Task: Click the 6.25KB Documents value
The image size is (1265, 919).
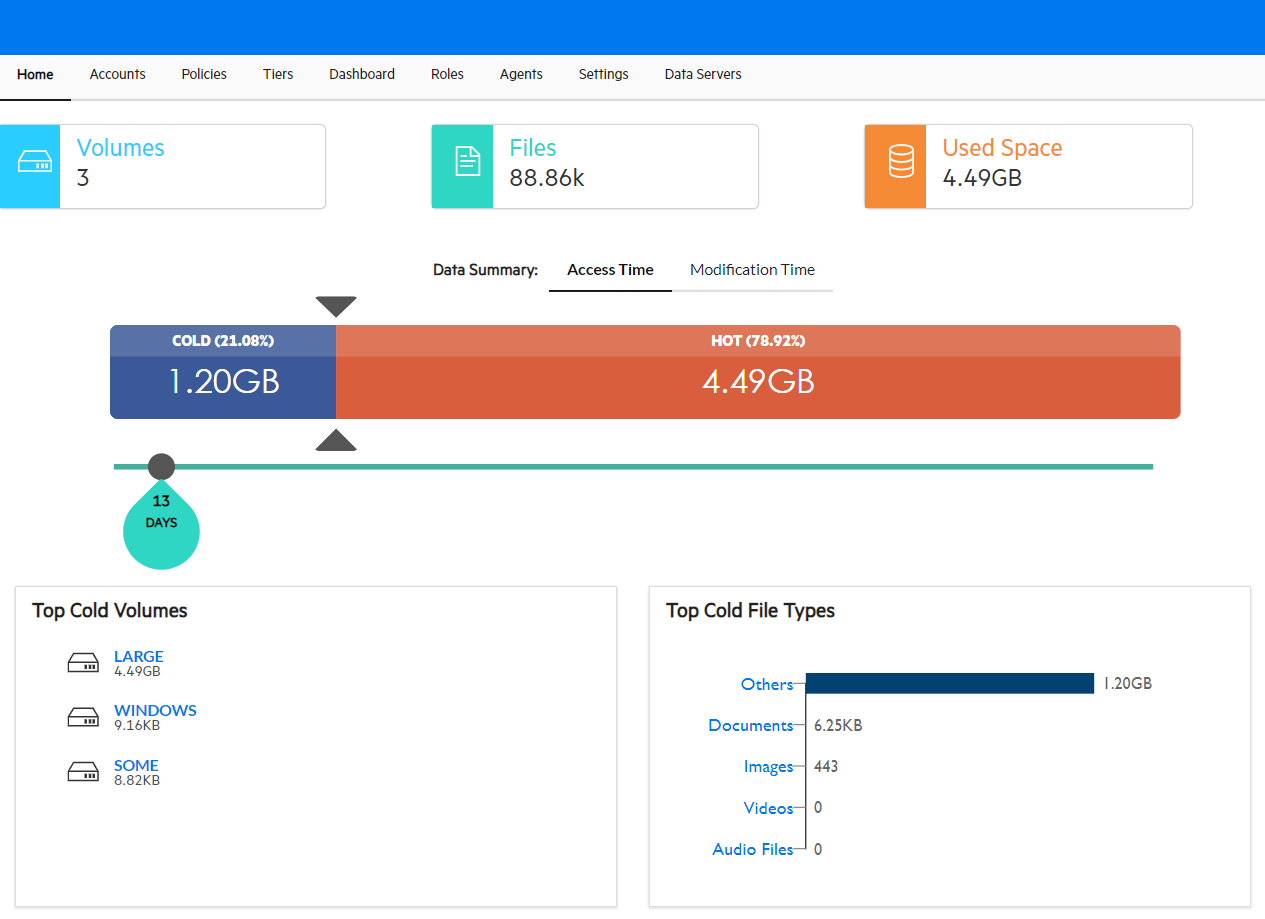Action: pyautogui.click(x=838, y=726)
